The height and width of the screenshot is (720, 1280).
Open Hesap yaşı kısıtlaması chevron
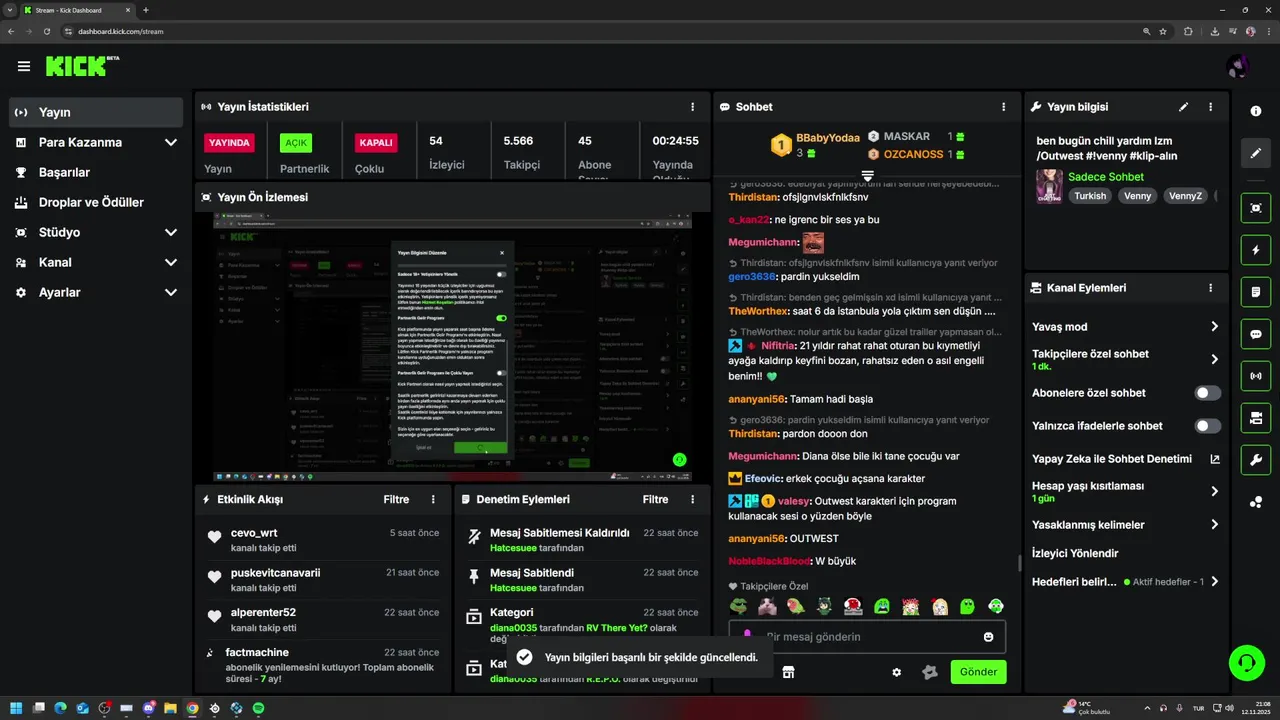click(1215, 491)
